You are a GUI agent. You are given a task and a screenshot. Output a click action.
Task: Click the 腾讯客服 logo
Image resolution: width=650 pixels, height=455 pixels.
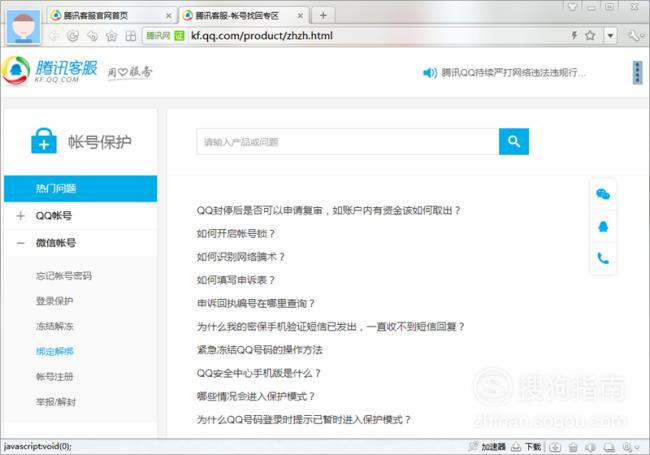pyautogui.click(x=50, y=70)
